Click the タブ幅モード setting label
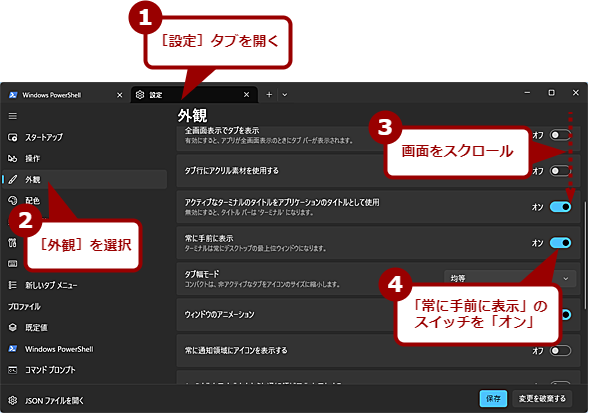 pos(202,274)
